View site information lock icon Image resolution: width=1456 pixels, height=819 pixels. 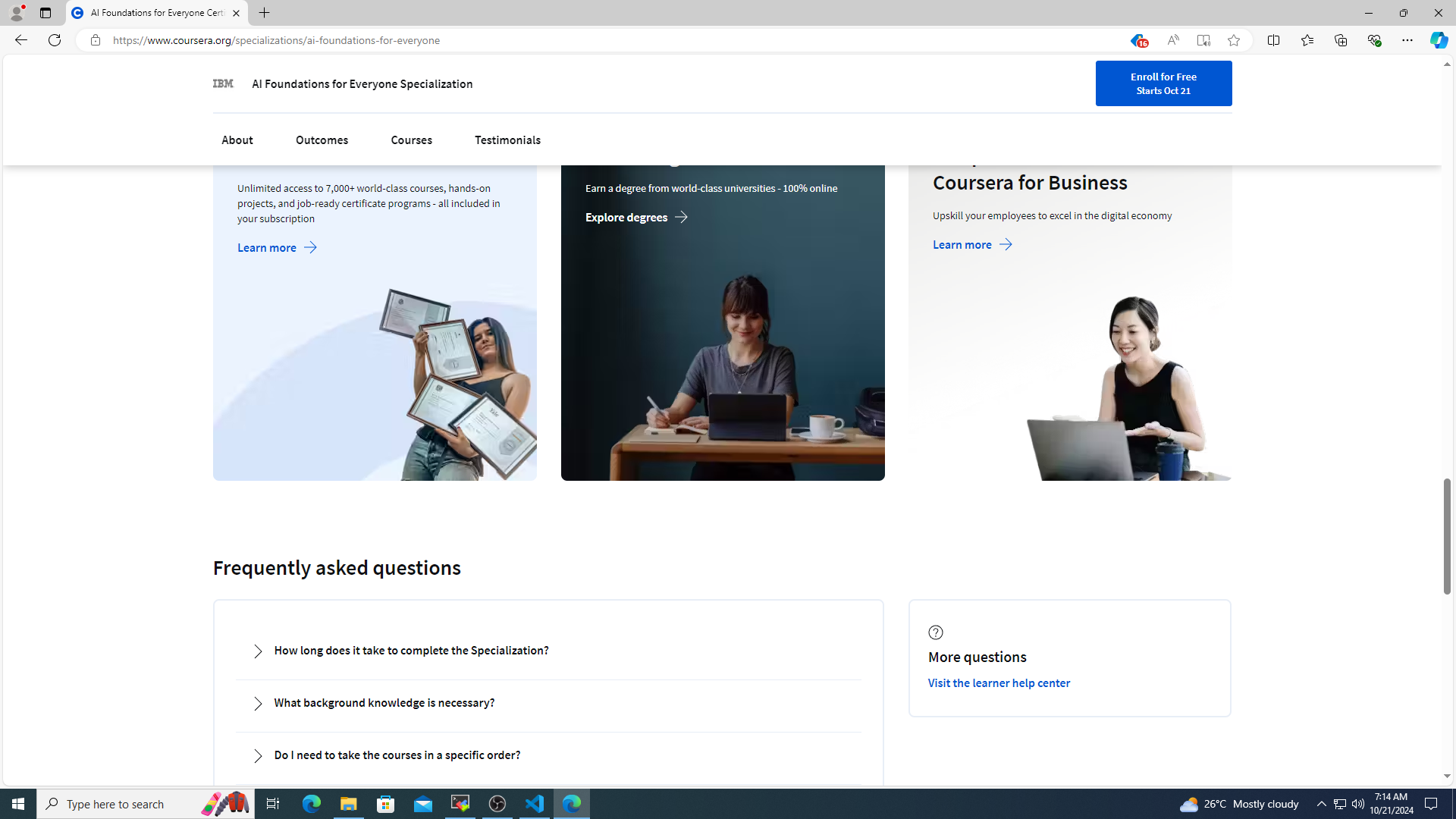(95, 40)
